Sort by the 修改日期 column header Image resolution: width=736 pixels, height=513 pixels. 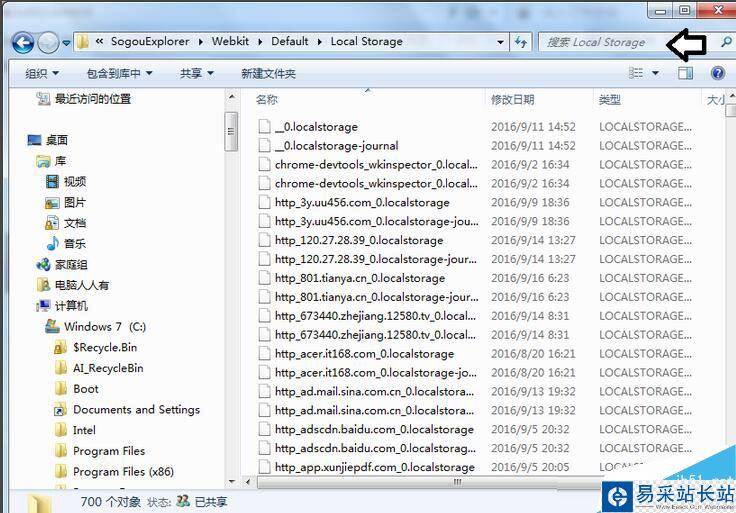click(513, 100)
